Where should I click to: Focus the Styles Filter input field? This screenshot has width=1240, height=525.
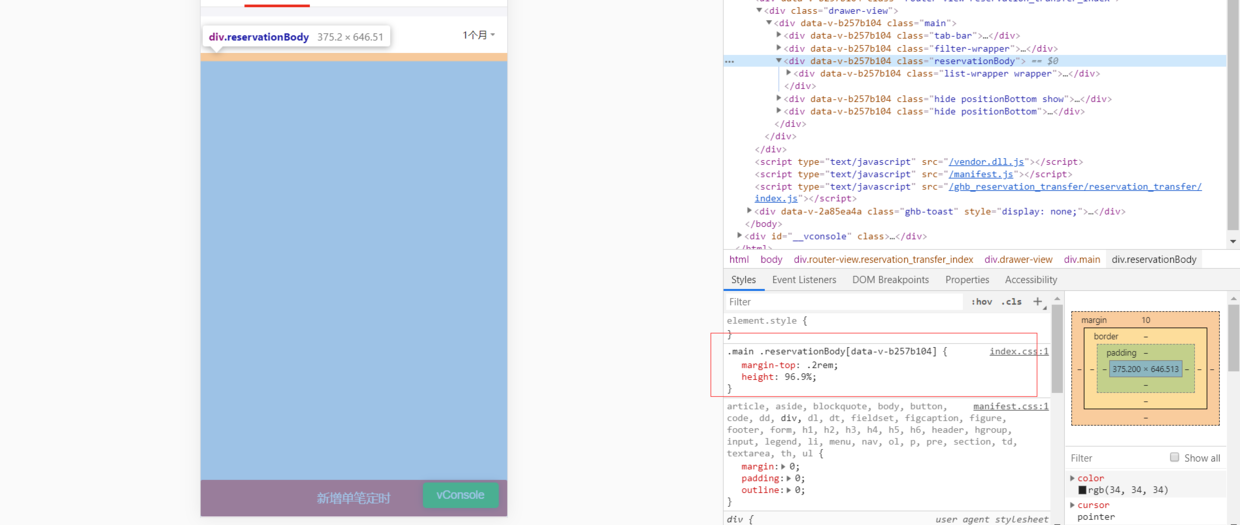[843, 302]
